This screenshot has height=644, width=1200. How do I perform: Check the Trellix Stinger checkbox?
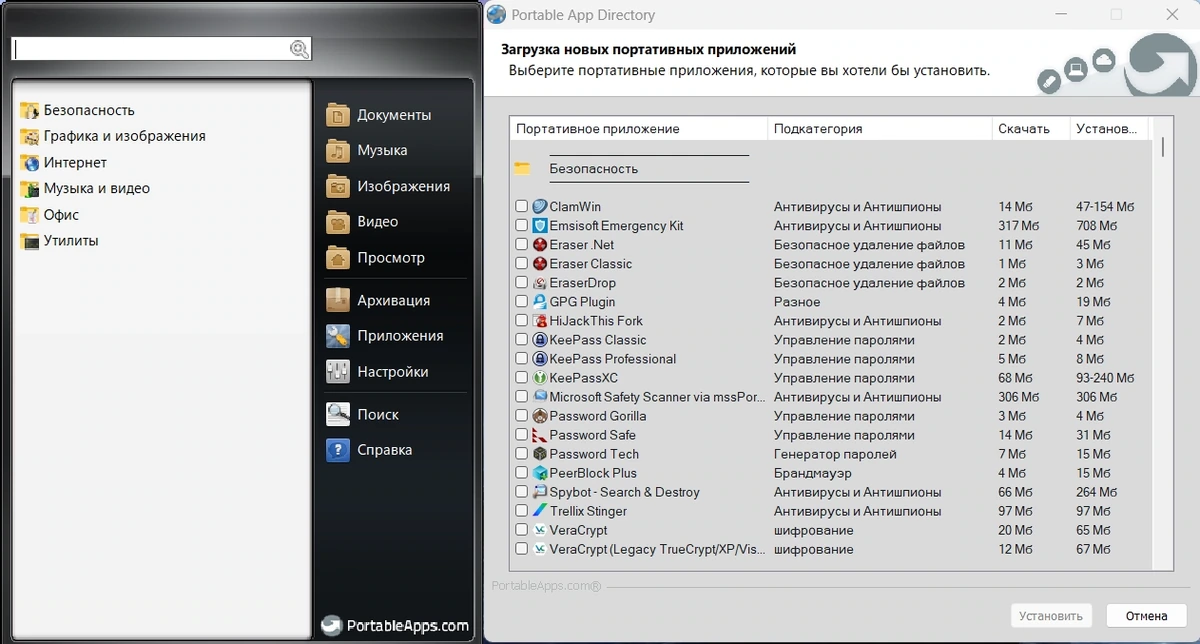521,511
